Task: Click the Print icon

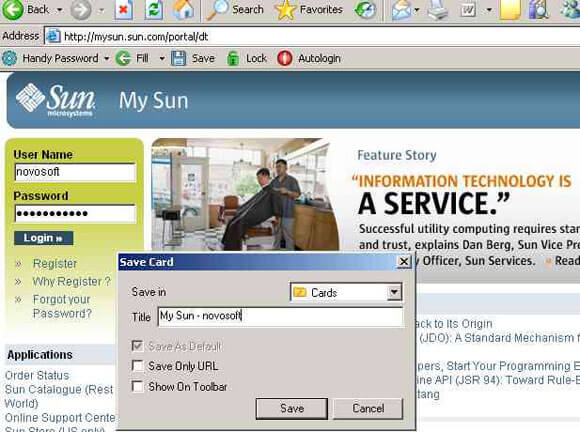Action: 438,10
